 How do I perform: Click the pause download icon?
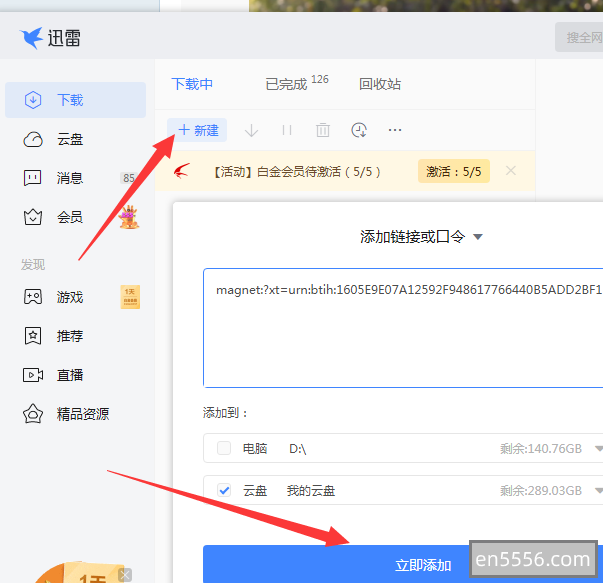coord(287,130)
